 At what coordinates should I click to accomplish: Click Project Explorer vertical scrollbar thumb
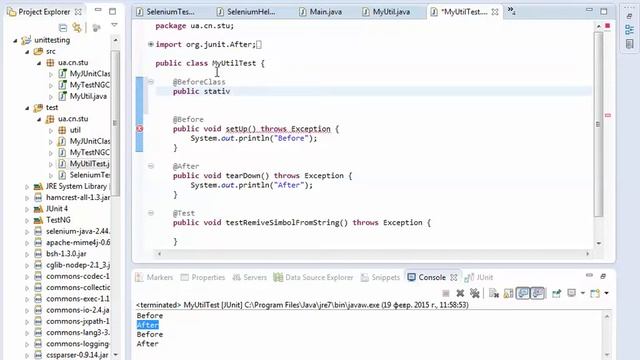coord(115,122)
